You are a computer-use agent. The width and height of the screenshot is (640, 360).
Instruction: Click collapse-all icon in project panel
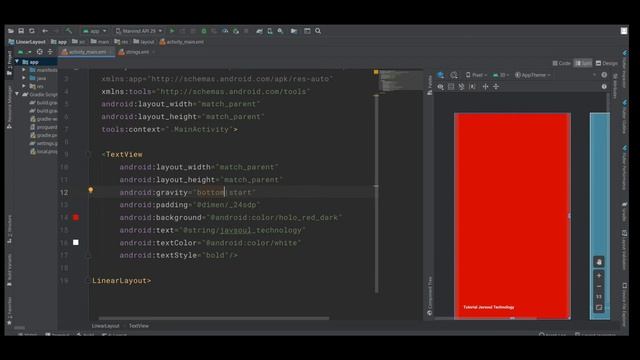click(x=50, y=52)
